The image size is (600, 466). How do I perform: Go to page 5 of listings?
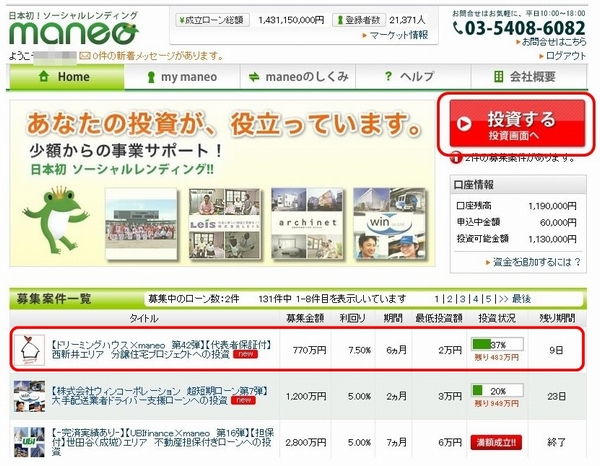point(489,299)
